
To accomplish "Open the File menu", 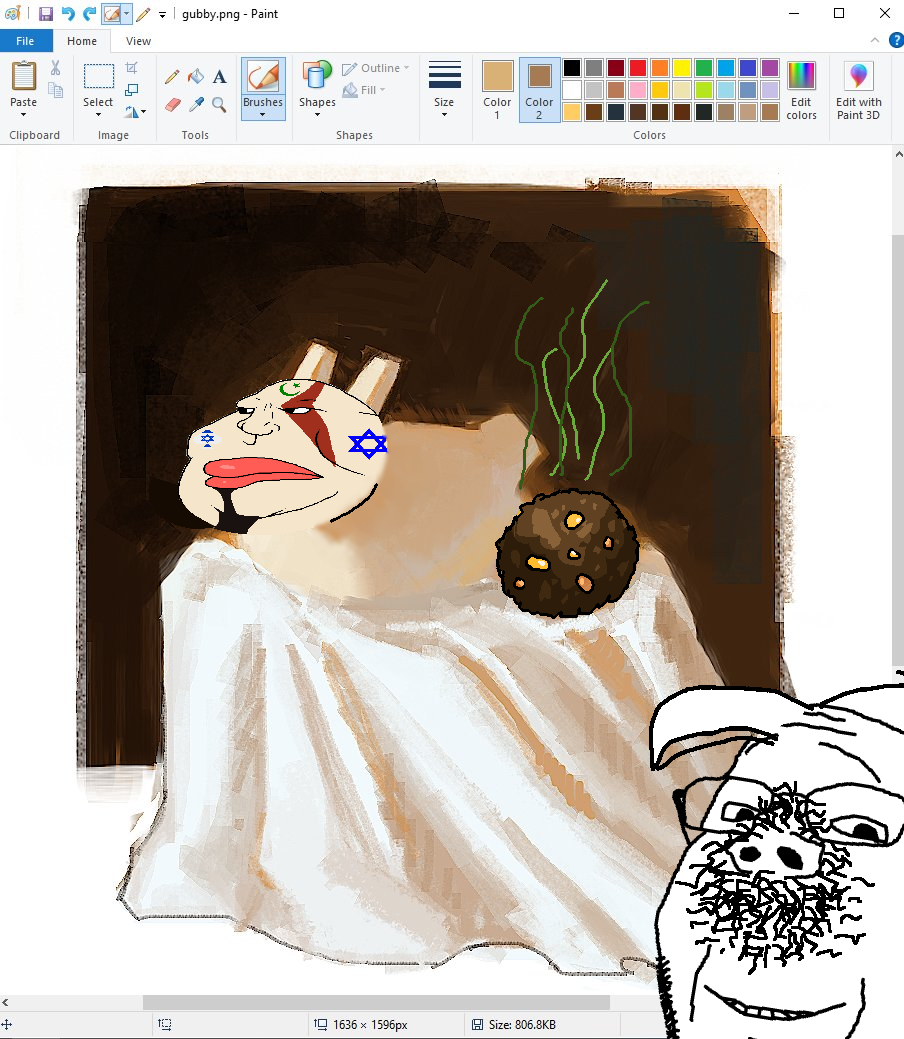I will [x=26, y=41].
